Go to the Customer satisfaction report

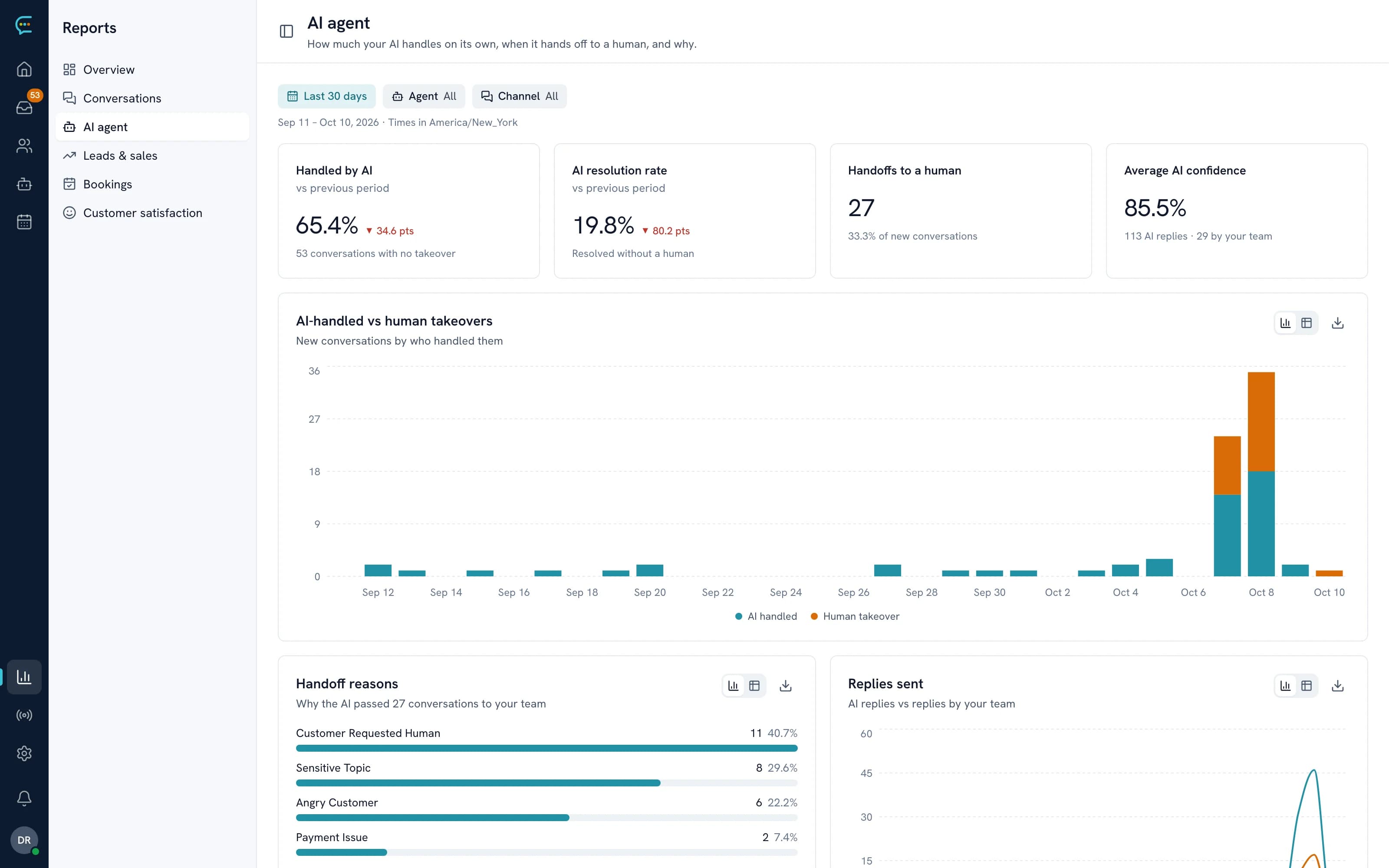[152, 213]
